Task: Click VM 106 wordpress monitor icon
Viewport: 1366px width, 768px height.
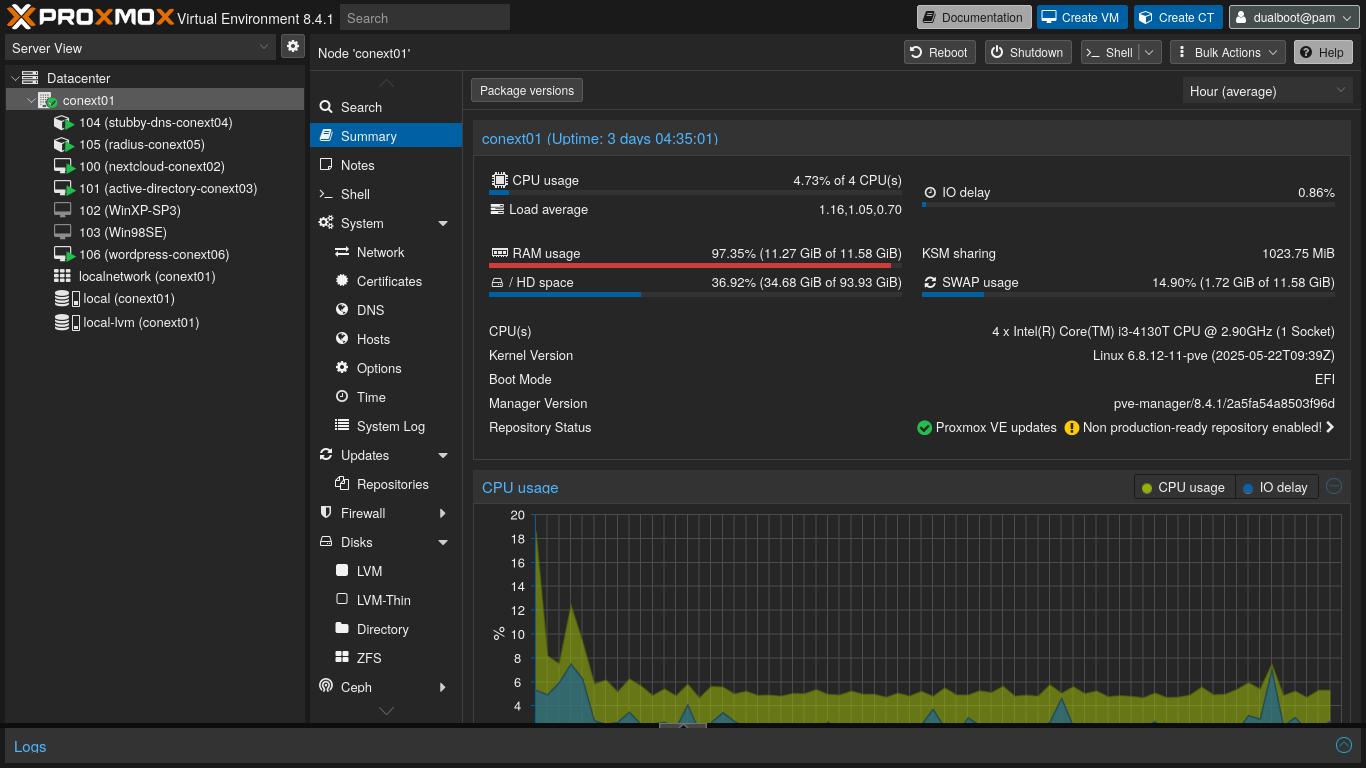Action: (64, 254)
